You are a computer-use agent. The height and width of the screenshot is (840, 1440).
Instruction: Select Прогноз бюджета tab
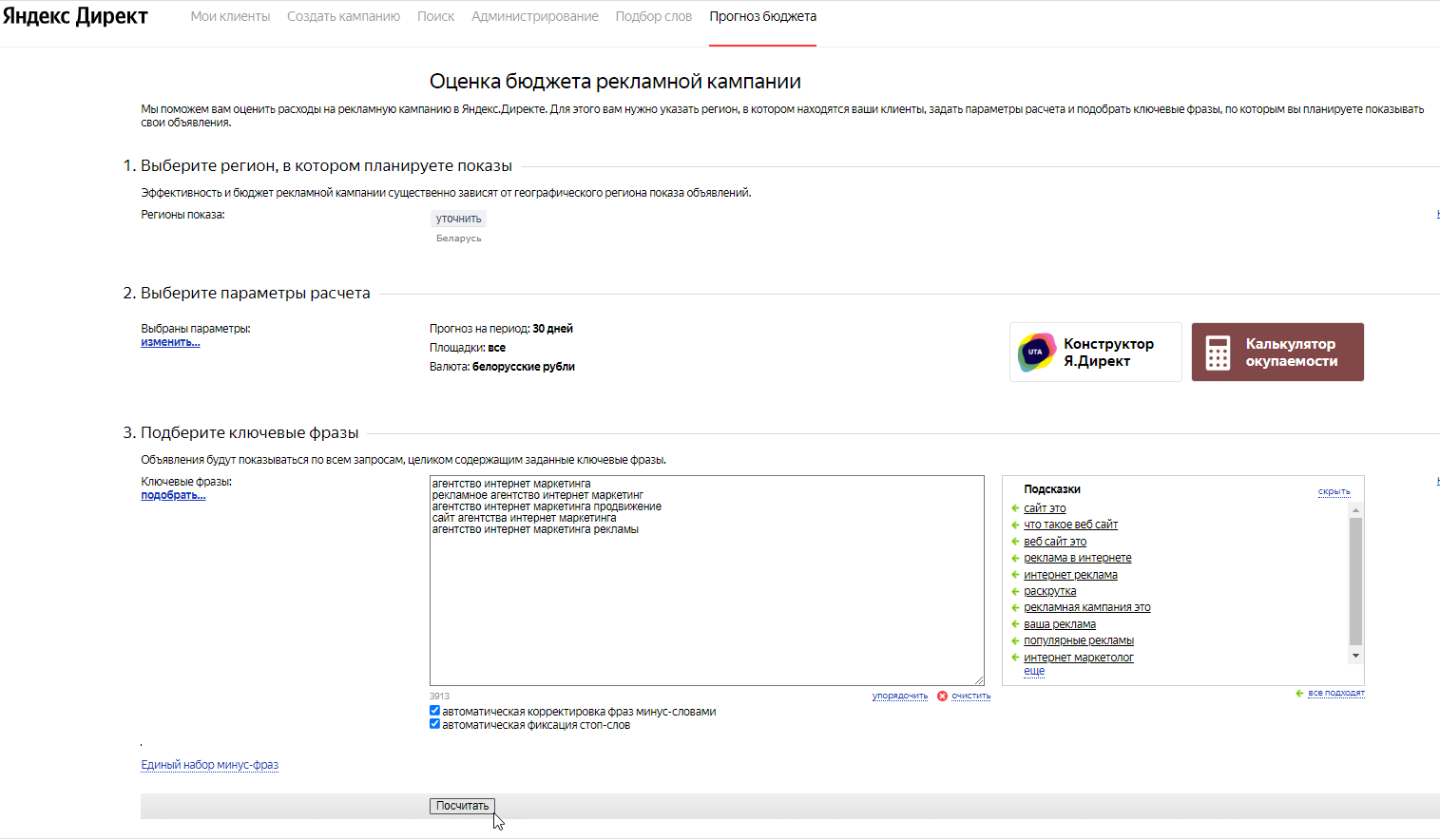pyautogui.click(x=762, y=16)
